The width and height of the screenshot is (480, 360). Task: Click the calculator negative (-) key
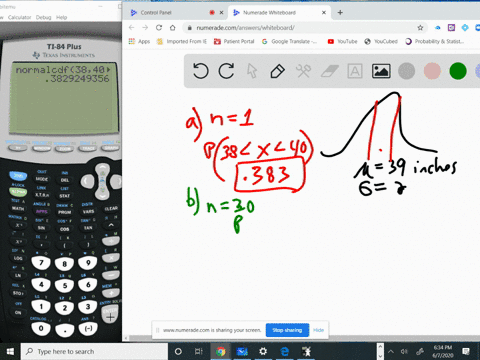tap(88, 328)
